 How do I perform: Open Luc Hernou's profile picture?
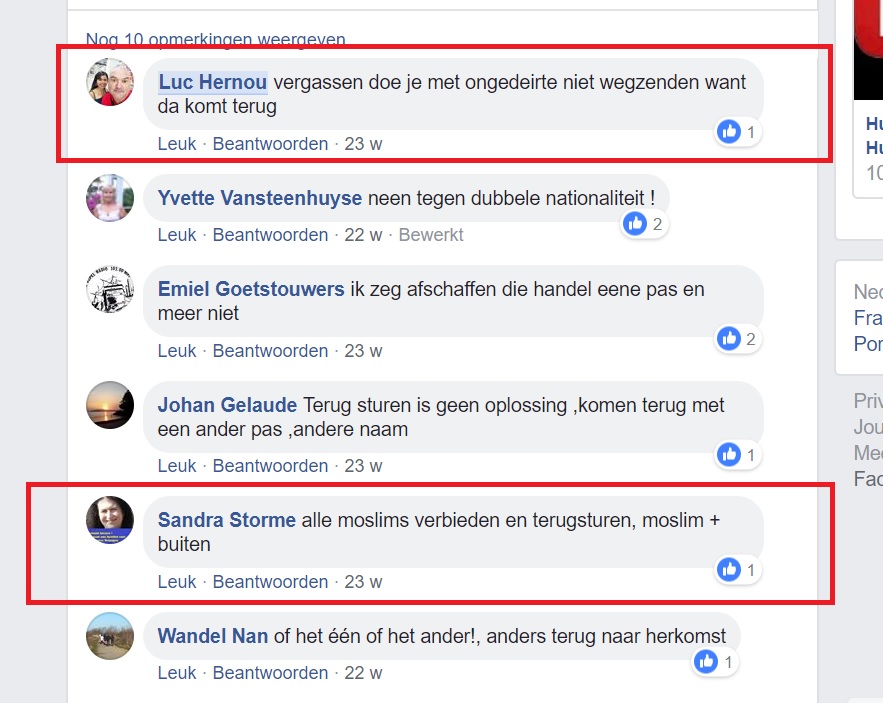[x=110, y=82]
